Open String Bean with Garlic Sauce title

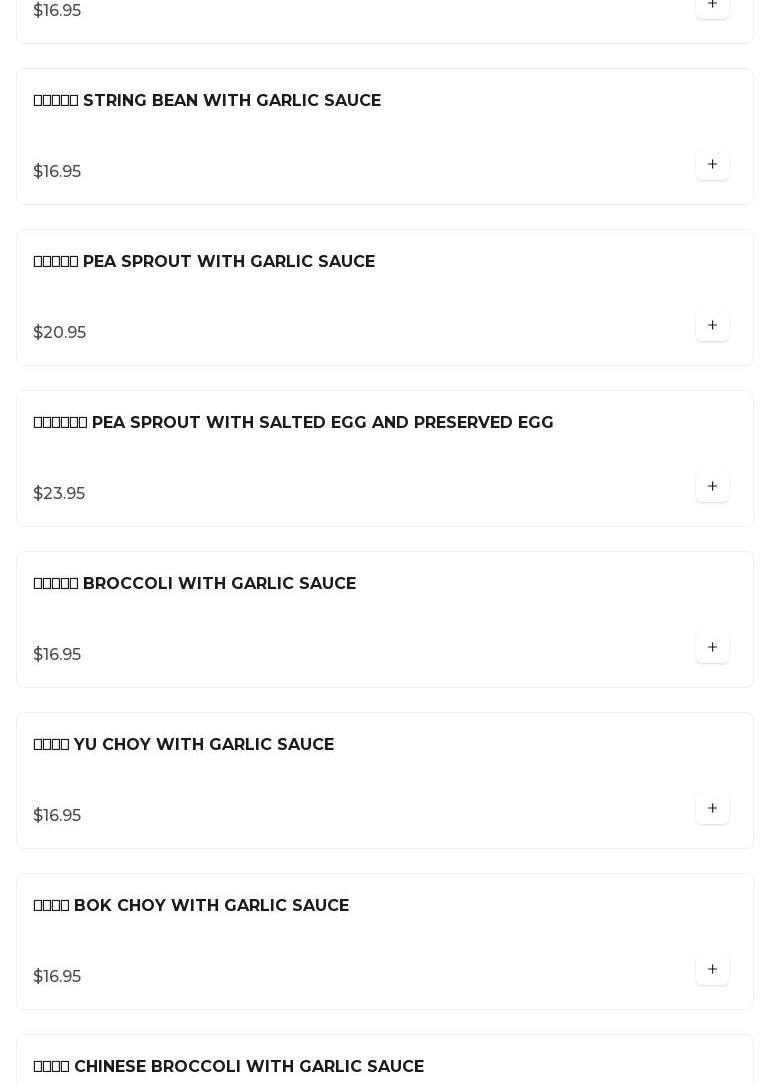(x=207, y=100)
